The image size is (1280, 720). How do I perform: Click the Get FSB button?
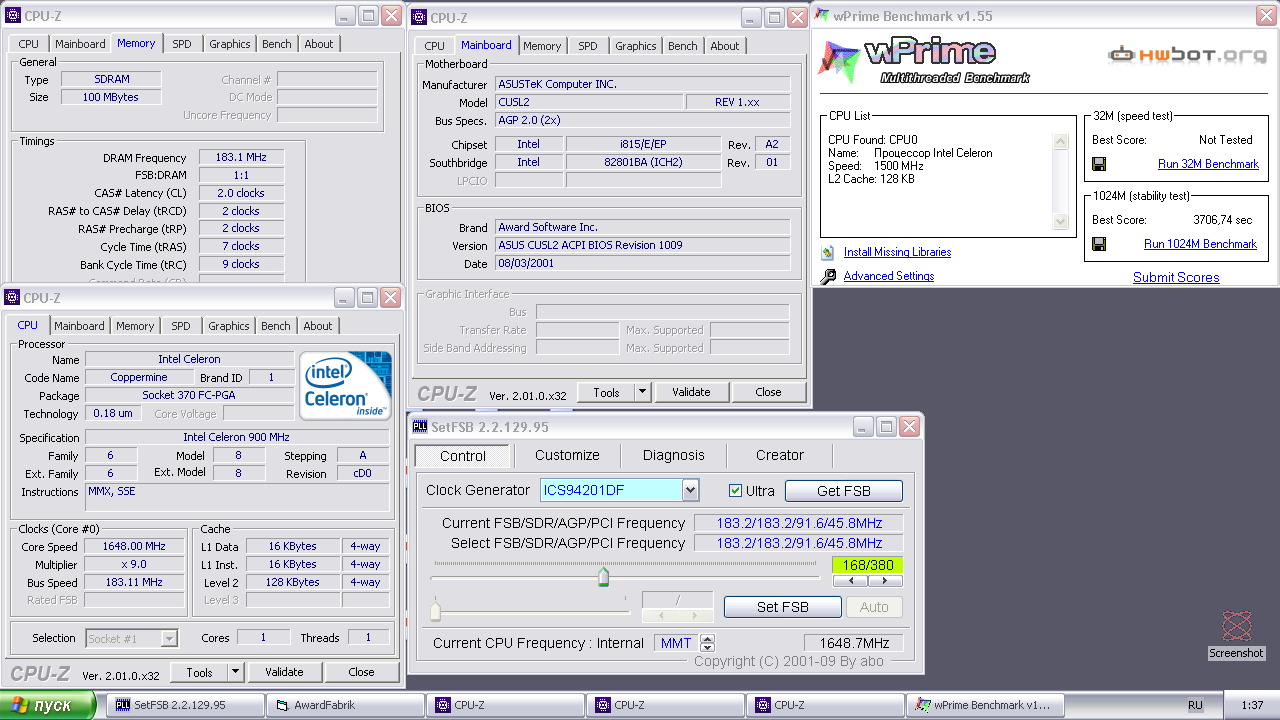[844, 490]
